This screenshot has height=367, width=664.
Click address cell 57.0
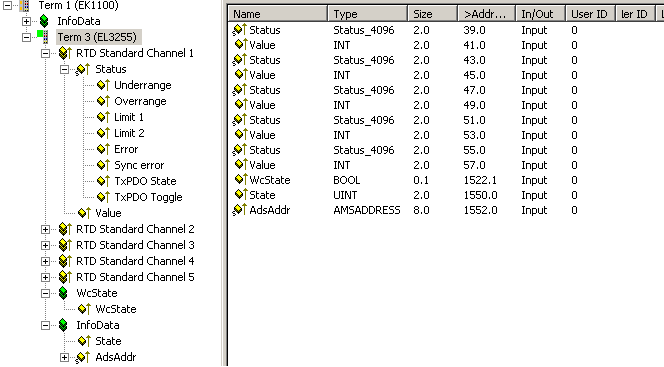click(x=474, y=165)
